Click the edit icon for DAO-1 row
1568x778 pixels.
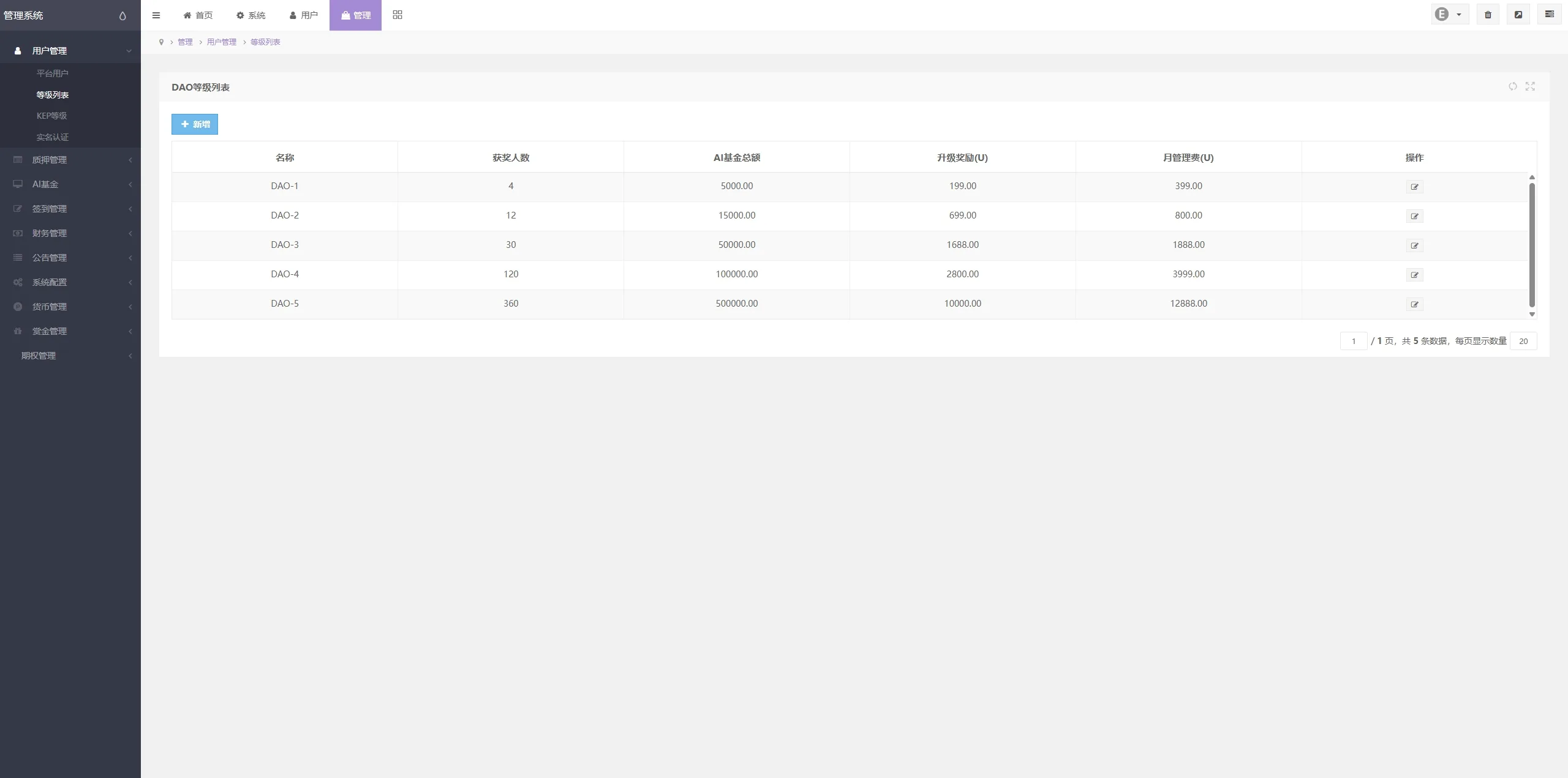coord(1414,187)
